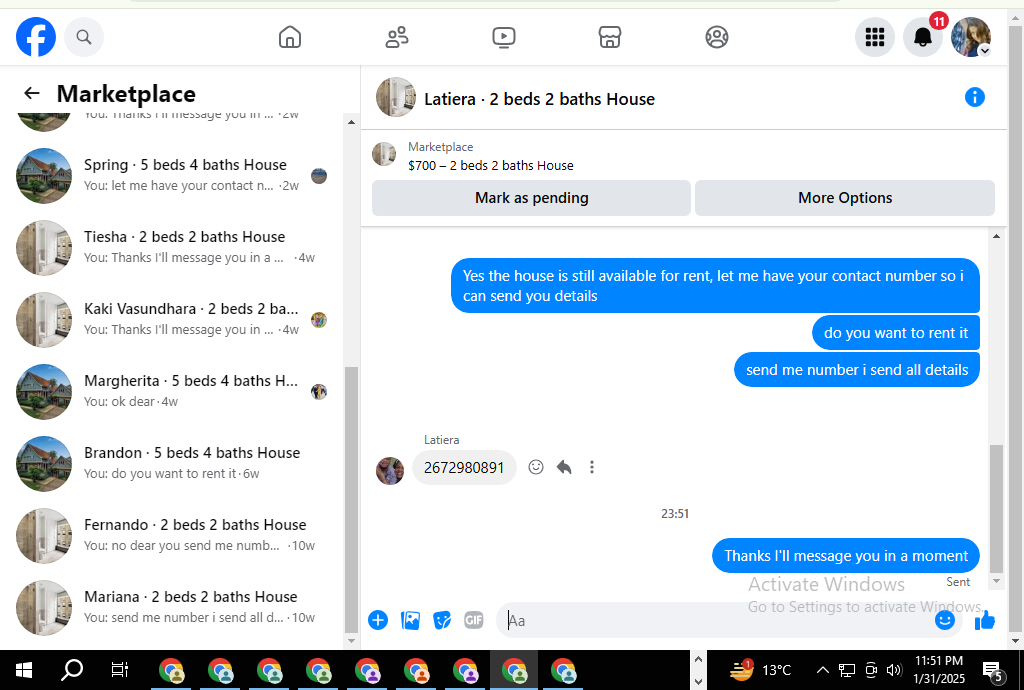Click the 'send me number i send all details' bubble
The width and height of the screenshot is (1024, 690).
tap(857, 370)
